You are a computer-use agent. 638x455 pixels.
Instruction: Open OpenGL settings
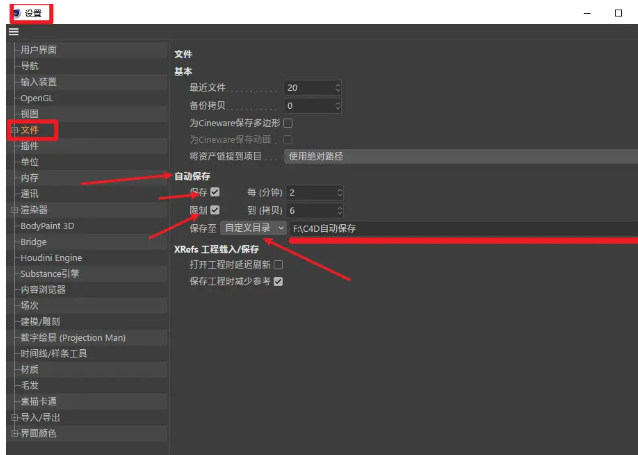tap(37, 98)
